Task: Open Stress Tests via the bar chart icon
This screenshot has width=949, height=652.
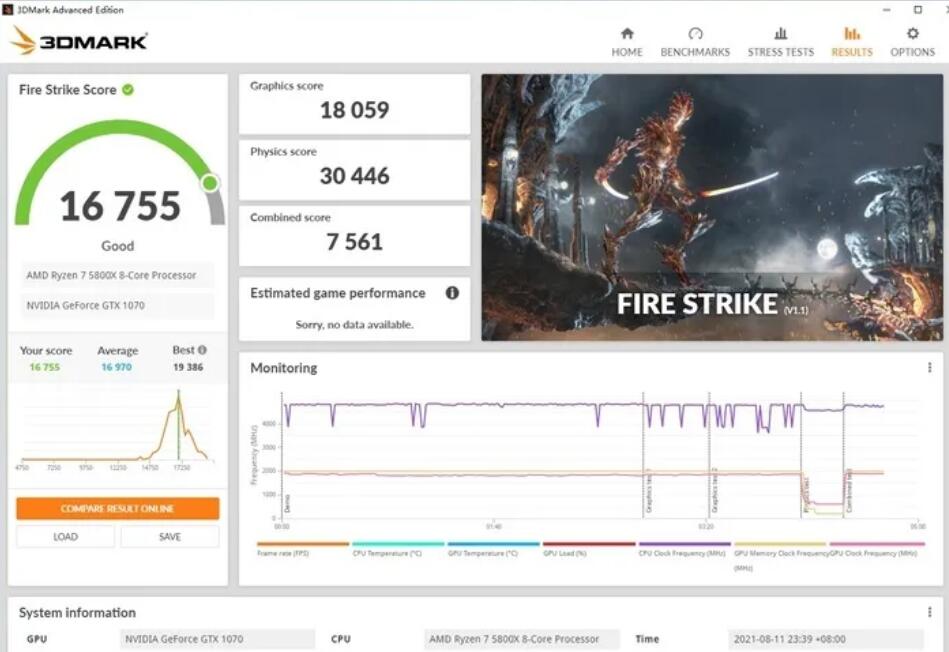Action: [781, 33]
